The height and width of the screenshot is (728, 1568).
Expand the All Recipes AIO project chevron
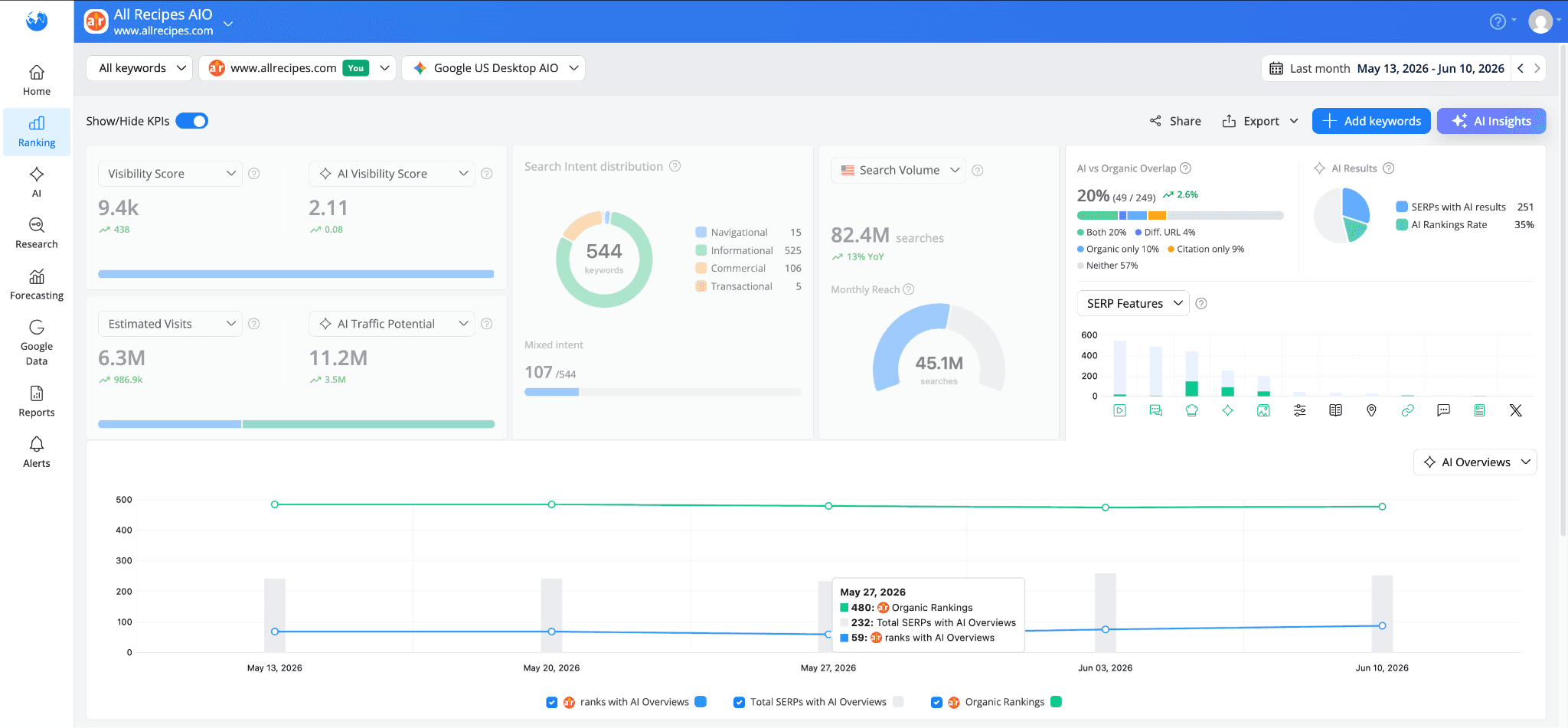(x=228, y=24)
